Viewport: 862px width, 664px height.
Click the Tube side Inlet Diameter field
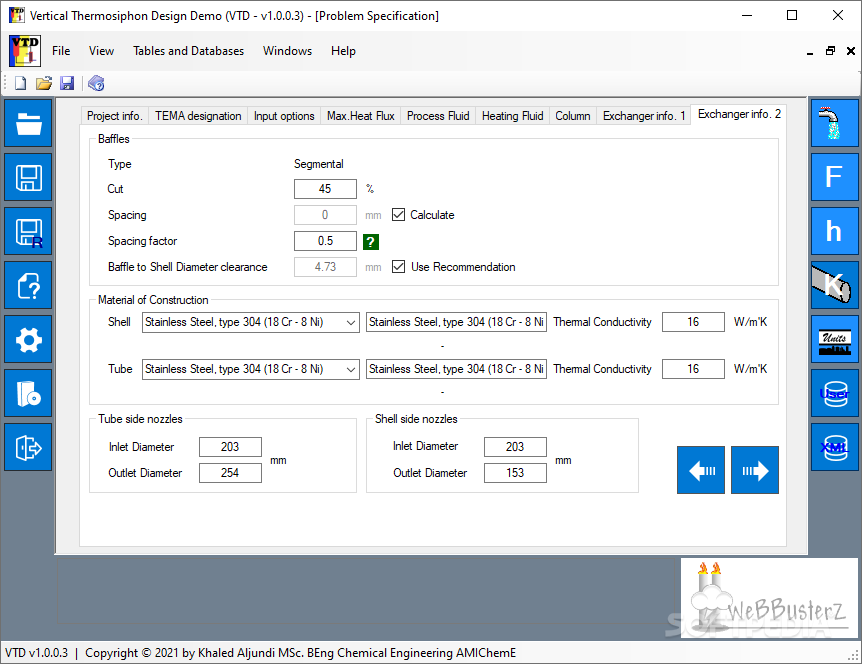pos(230,447)
